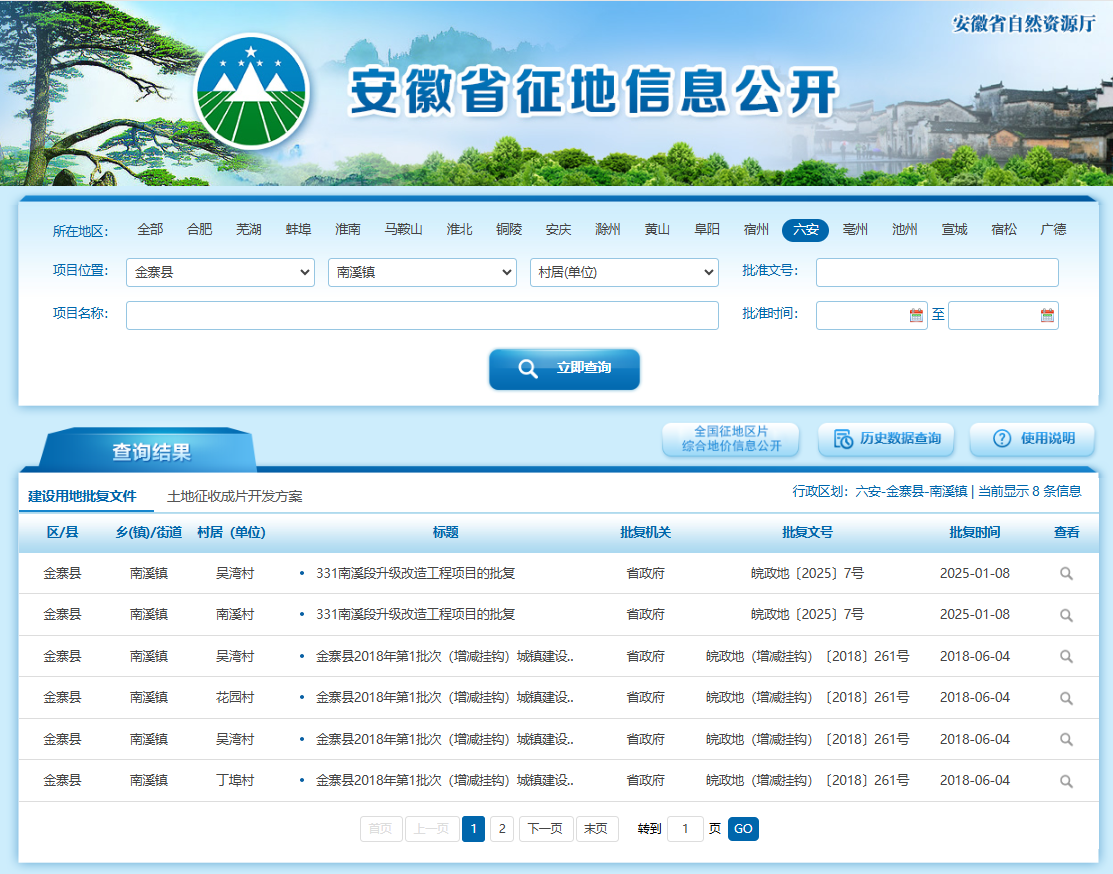Open calendar picker for end approval date
Image resolution: width=1113 pixels, height=874 pixels.
[1047, 316]
